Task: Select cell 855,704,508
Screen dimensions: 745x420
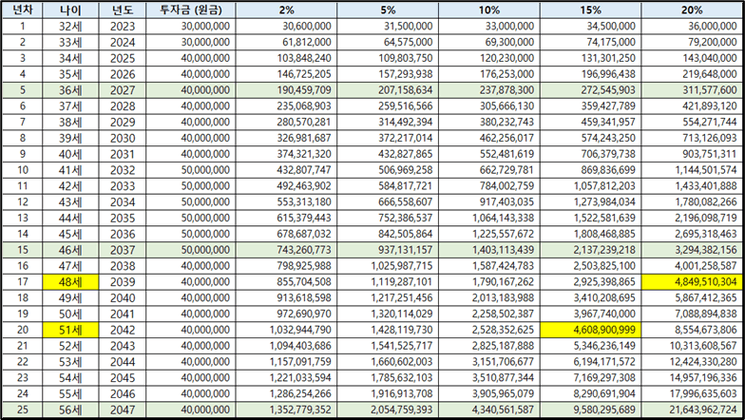Action: (286, 282)
